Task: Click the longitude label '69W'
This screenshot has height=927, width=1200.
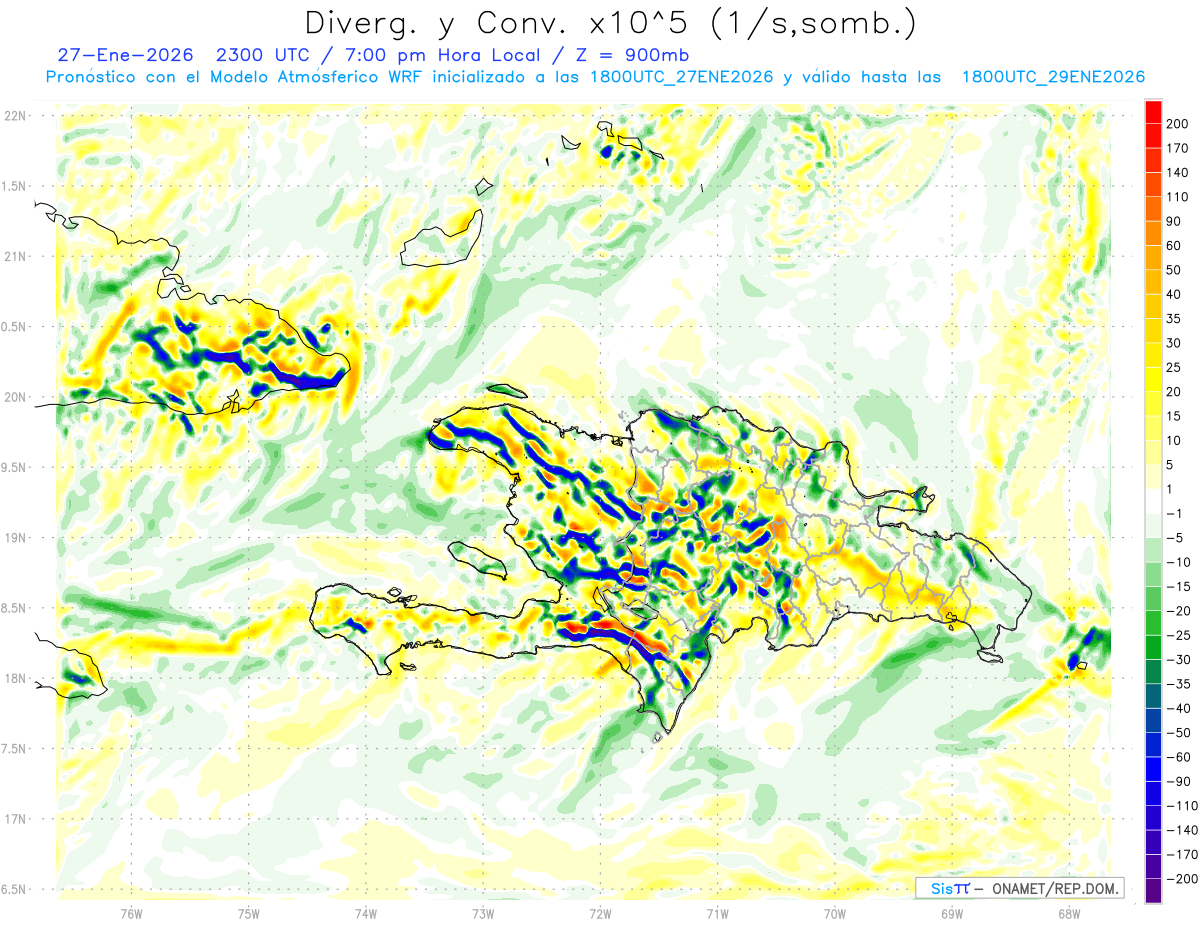Action: [952, 914]
